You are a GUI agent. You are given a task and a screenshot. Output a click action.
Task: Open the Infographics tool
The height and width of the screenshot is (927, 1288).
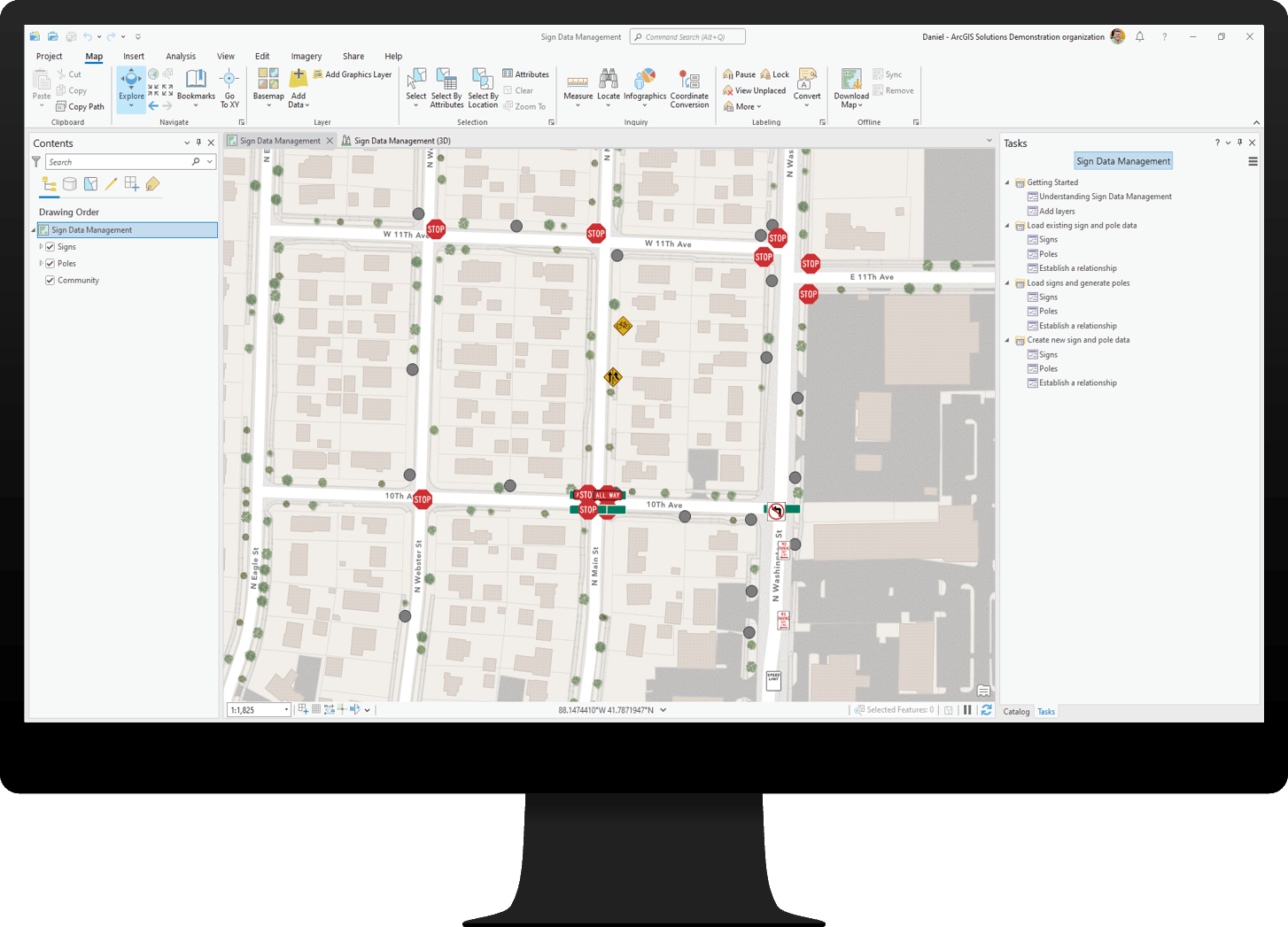645,87
